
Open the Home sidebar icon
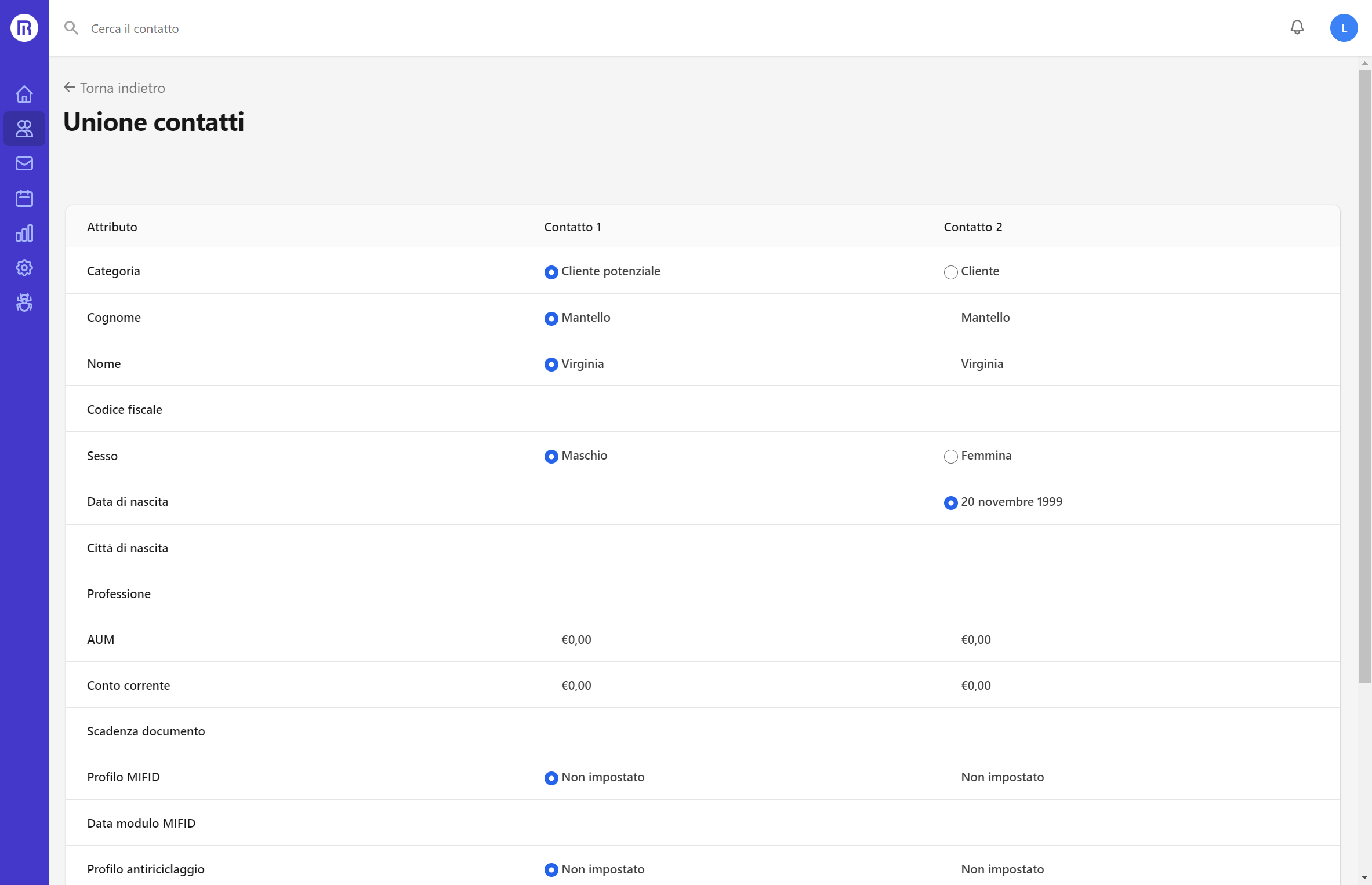pos(24,93)
